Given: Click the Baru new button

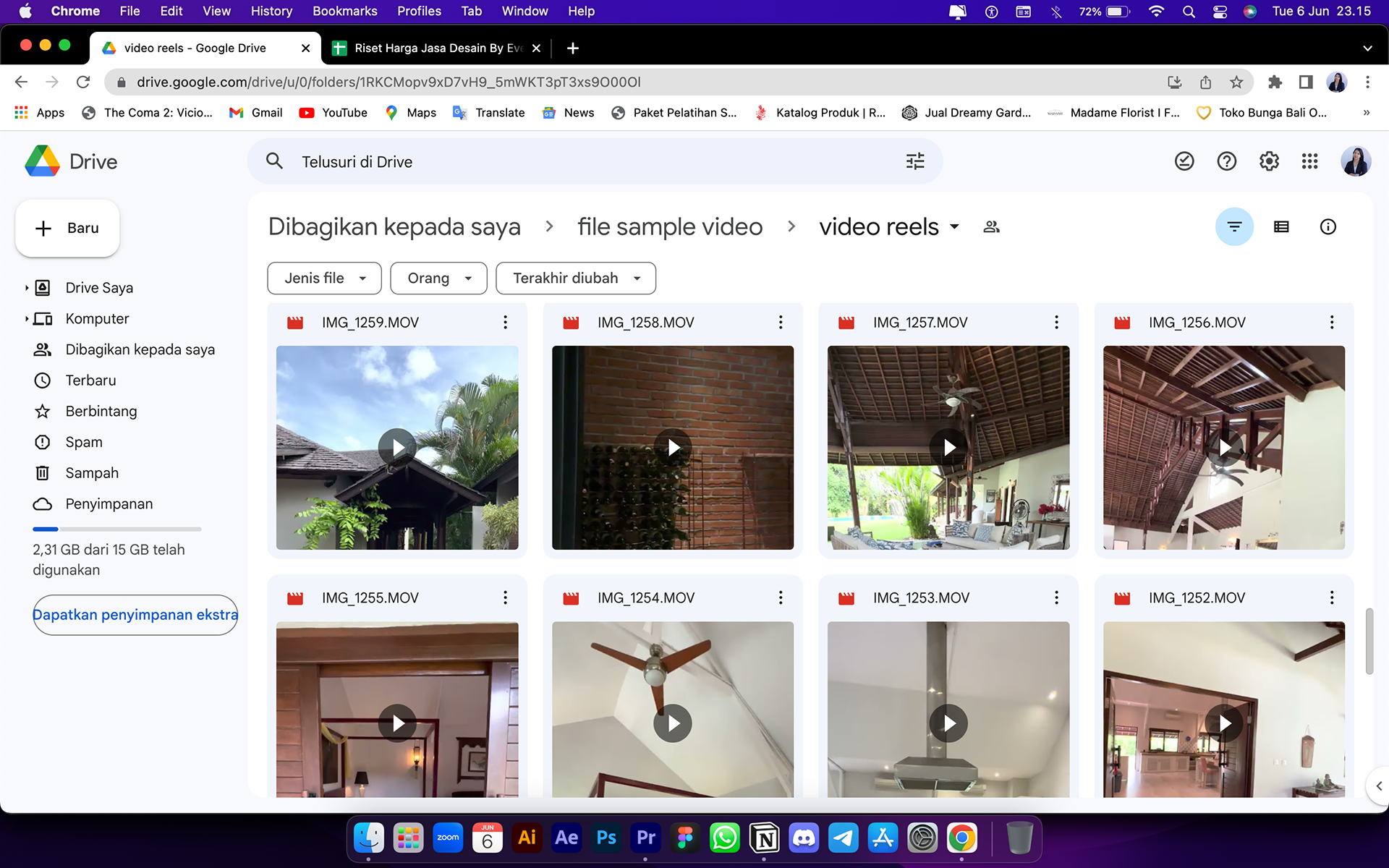Looking at the screenshot, I should [67, 229].
